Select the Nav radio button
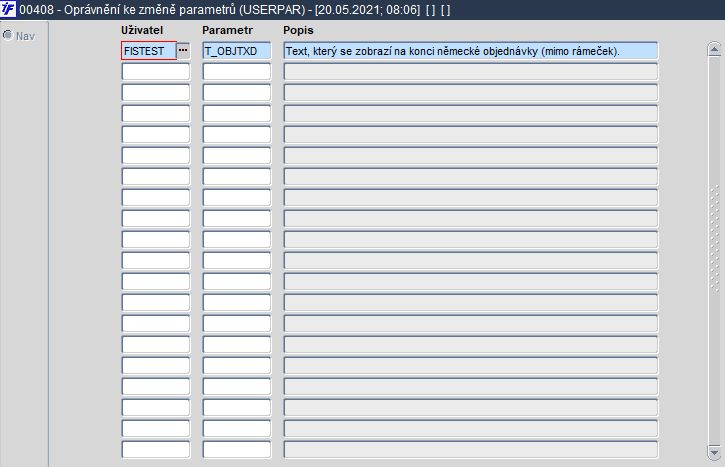 click(7, 35)
